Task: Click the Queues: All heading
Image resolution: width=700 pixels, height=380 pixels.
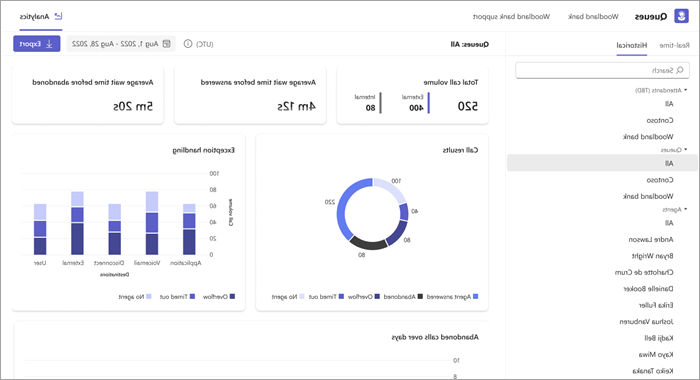Action: pos(470,44)
